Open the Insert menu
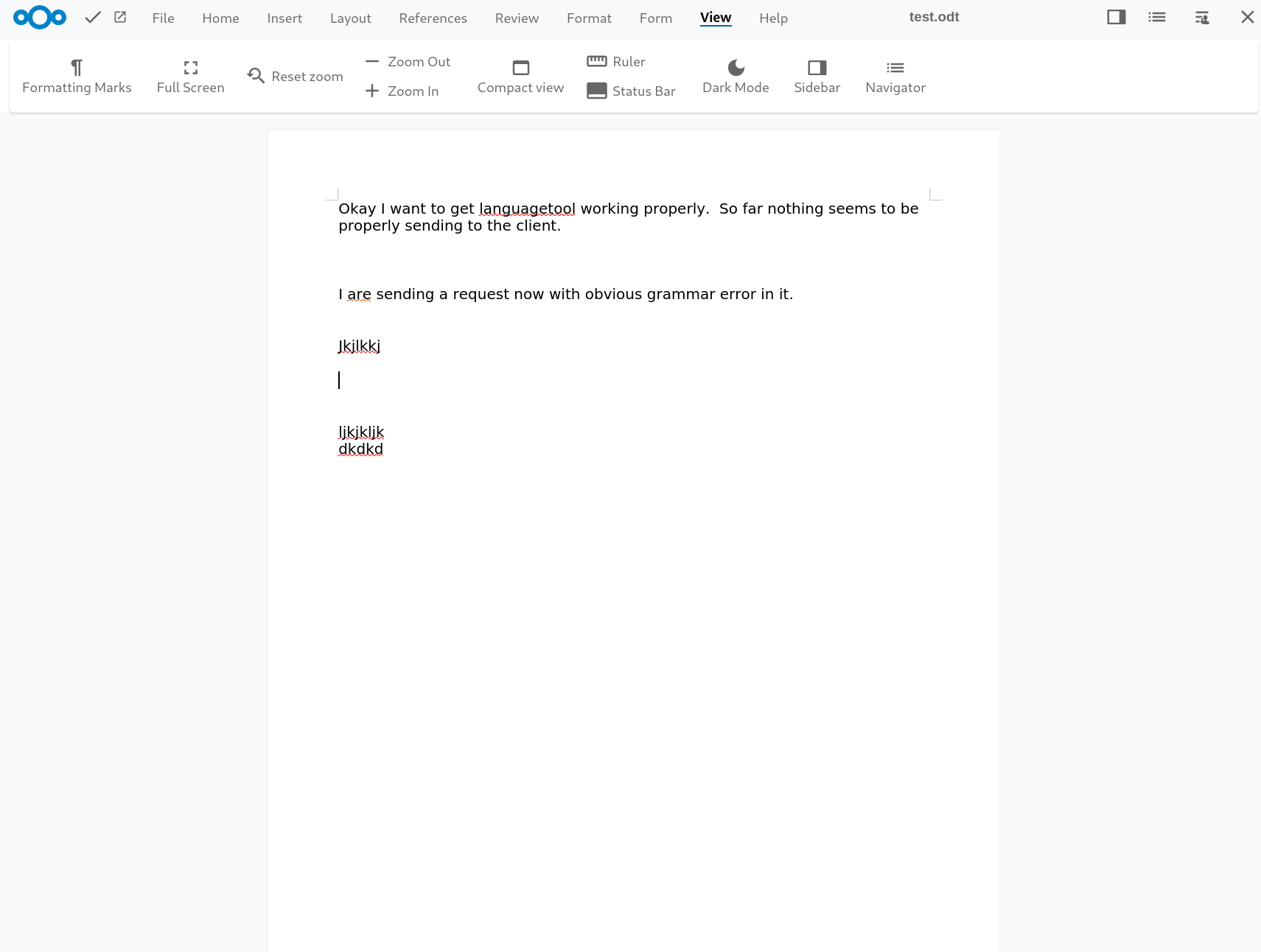 pos(284,18)
